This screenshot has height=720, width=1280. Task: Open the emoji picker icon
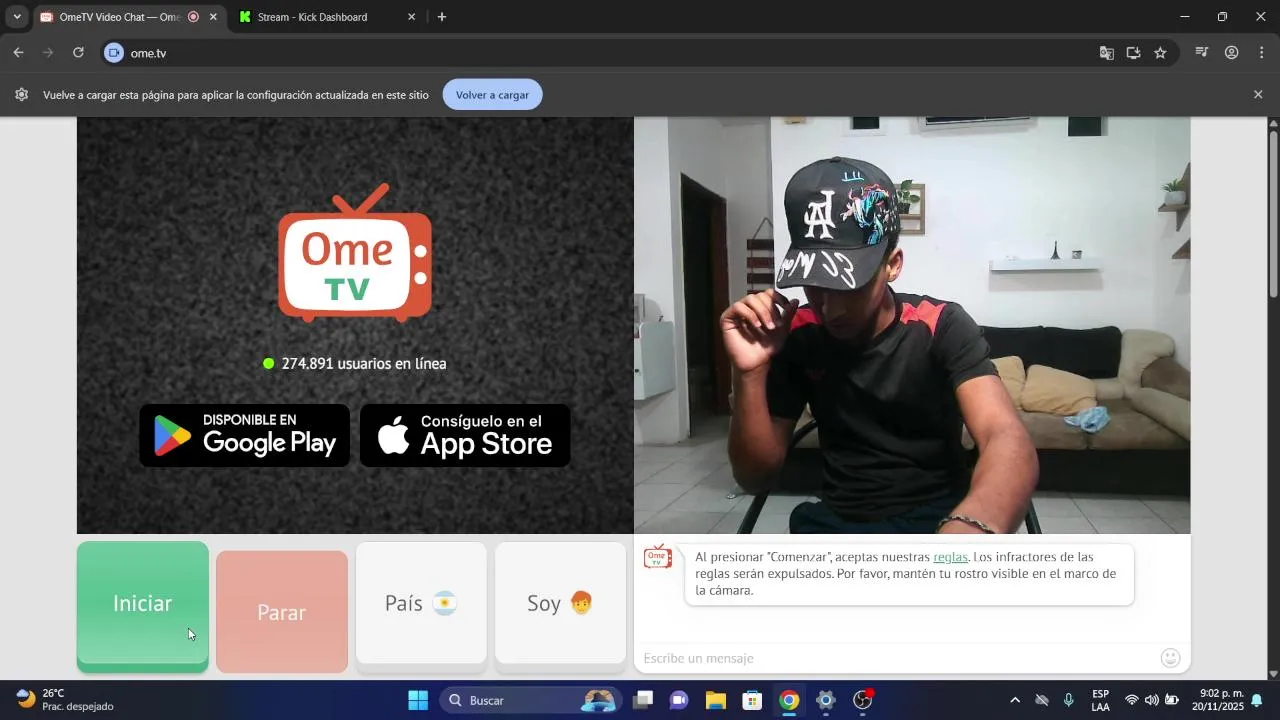[x=1171, y=658]
